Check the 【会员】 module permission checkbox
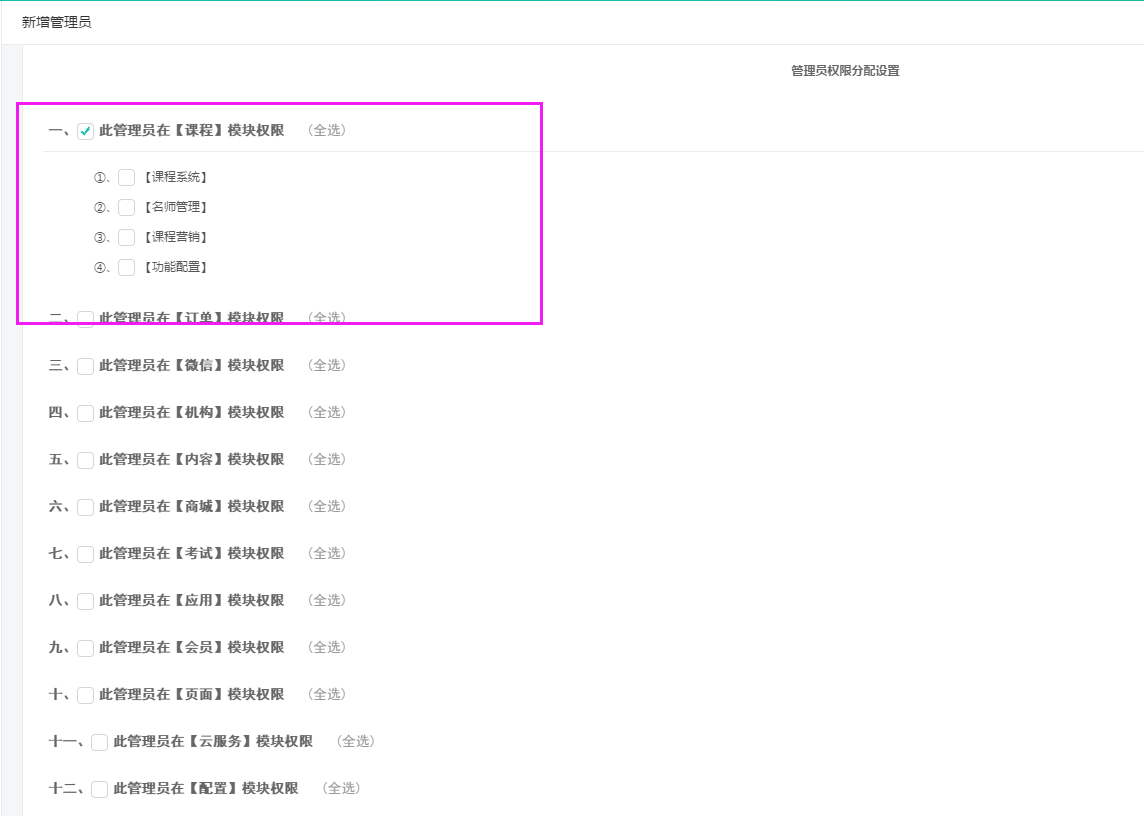 (x=86, y=648)
